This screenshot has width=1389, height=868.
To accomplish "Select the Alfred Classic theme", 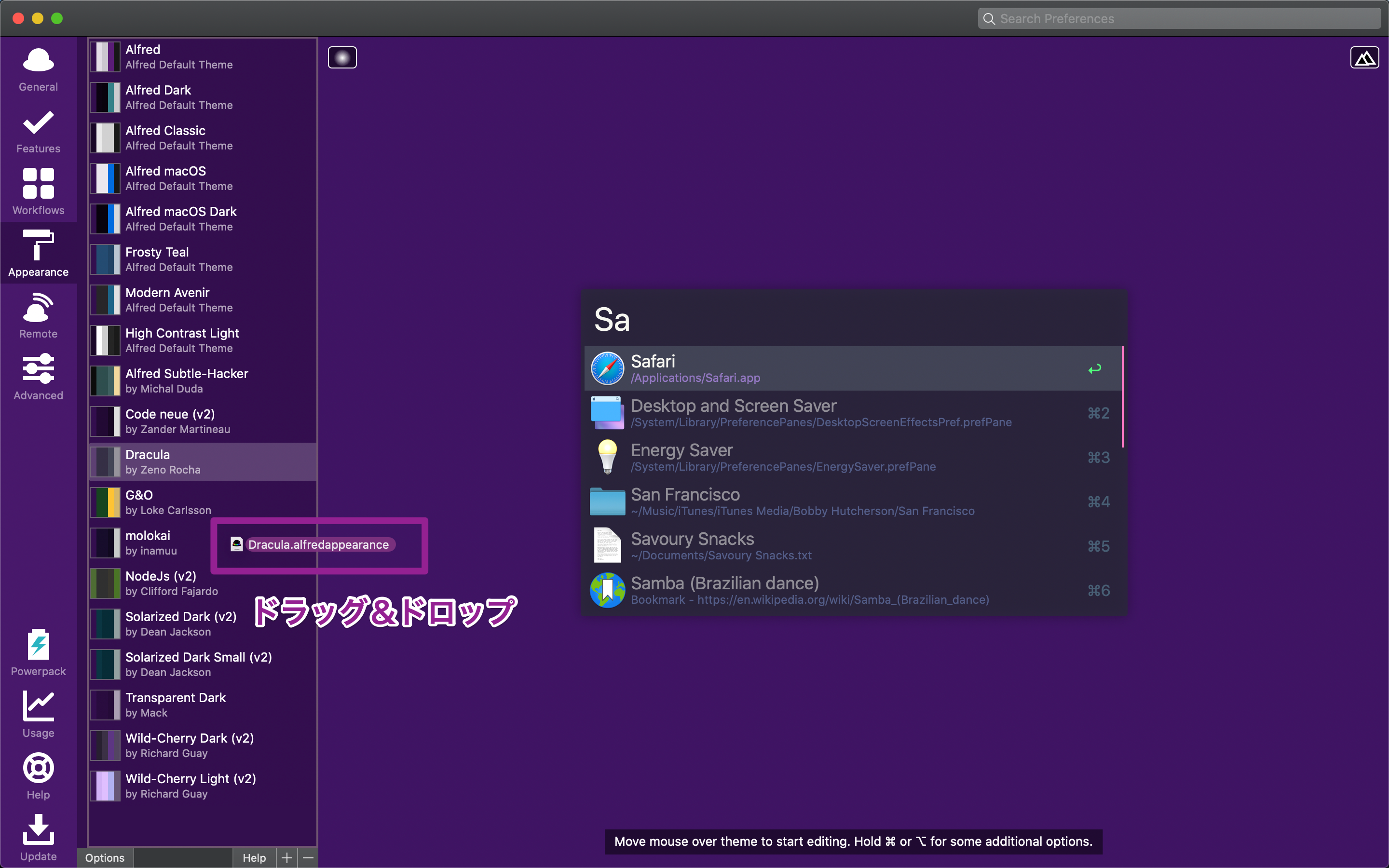I will pyautogui.click(x=203, y=138).
